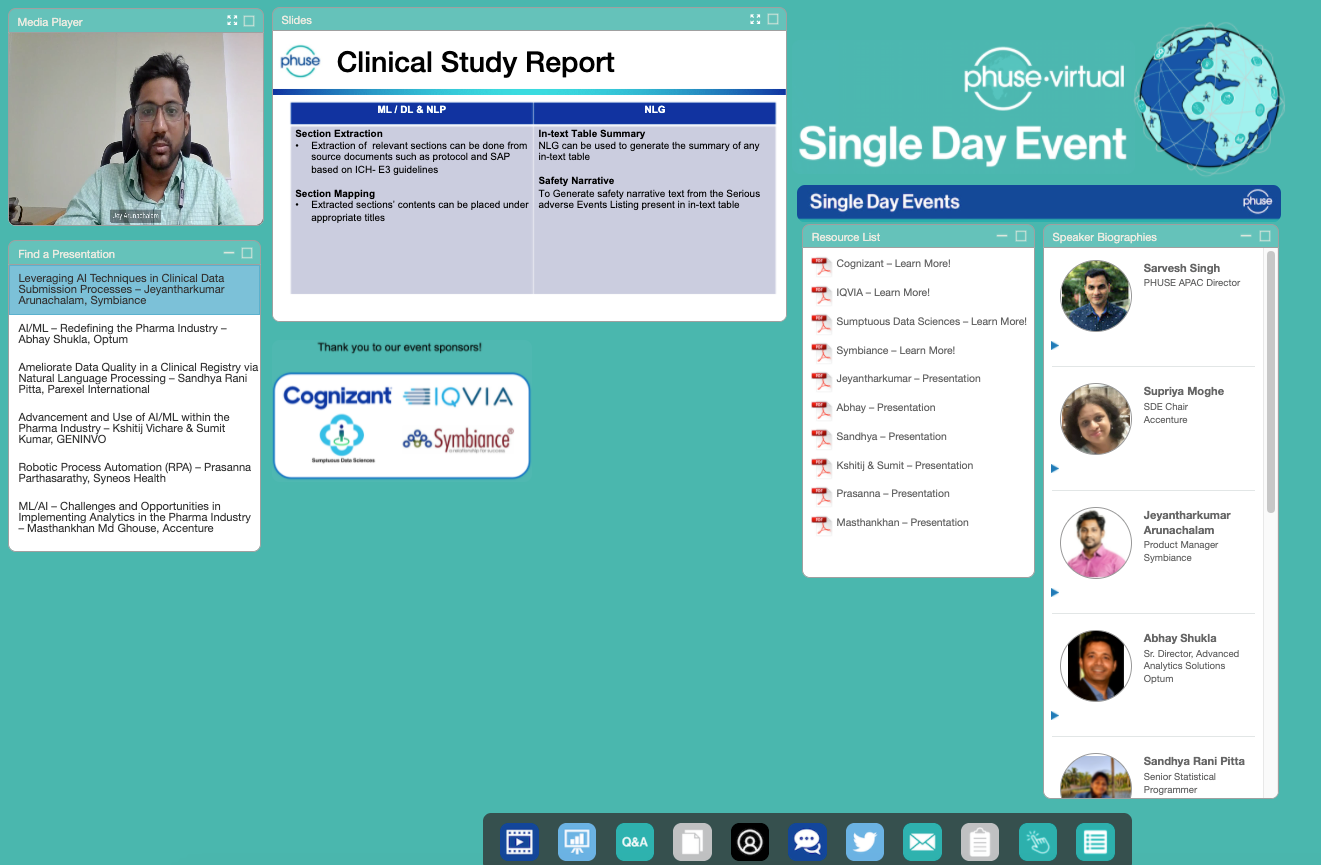Select Leveraging AI Techniques presentation entry

pyautogui.click(x=134, y=289)
